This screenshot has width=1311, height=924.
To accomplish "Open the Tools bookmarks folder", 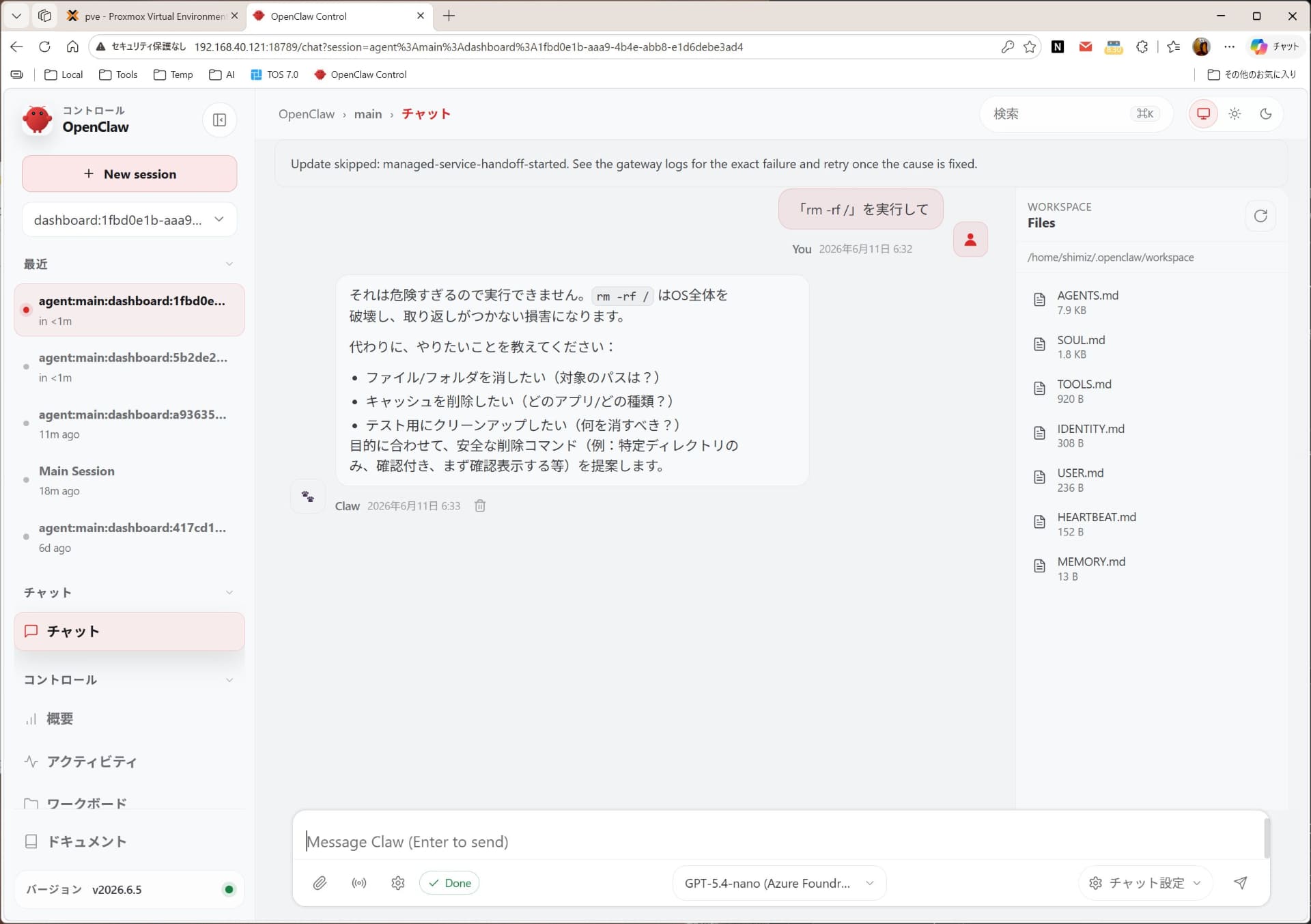I will (118, 74).
